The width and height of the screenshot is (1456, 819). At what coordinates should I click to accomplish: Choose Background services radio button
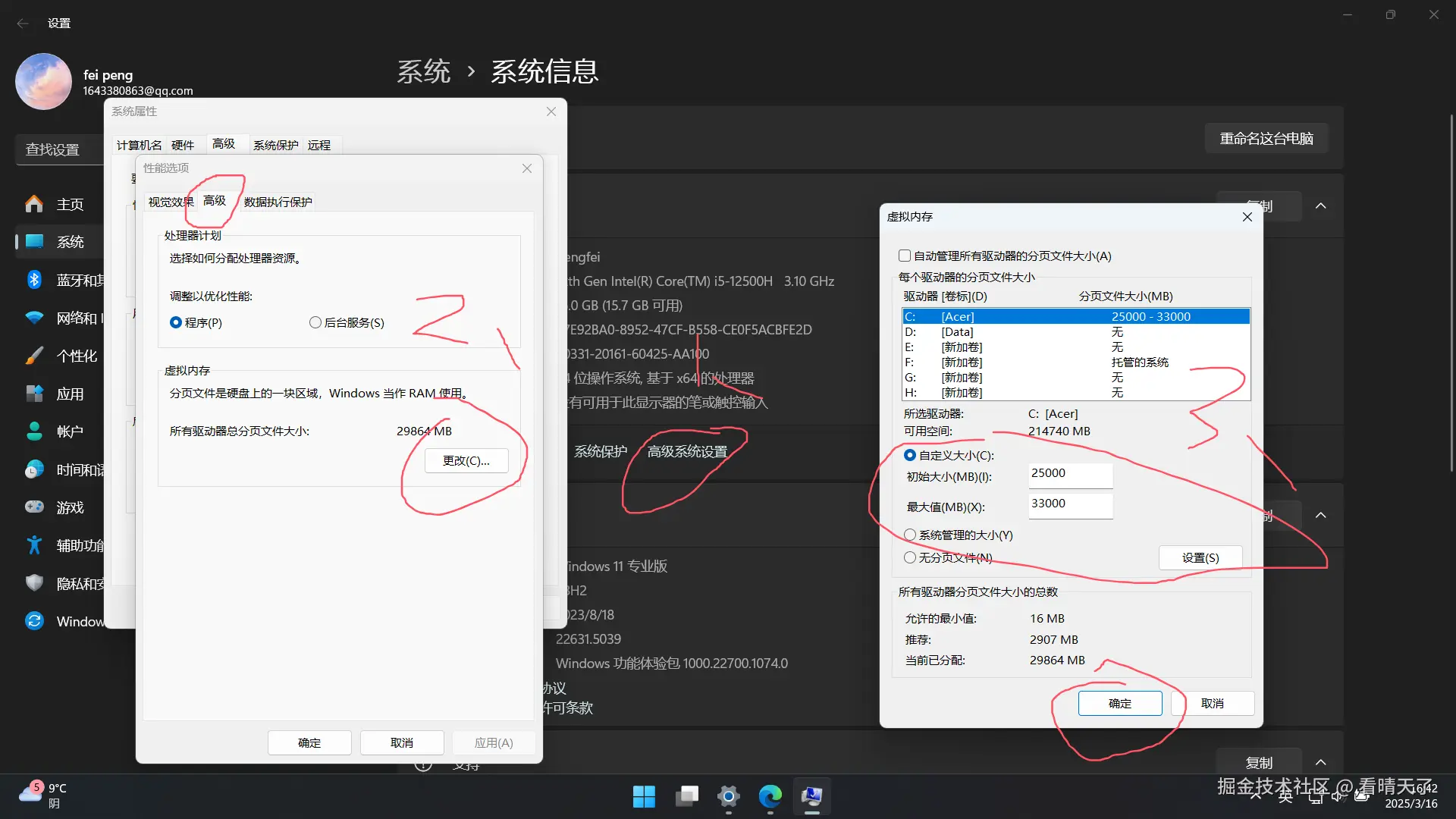pyautogui.click(x=315, y=323)
